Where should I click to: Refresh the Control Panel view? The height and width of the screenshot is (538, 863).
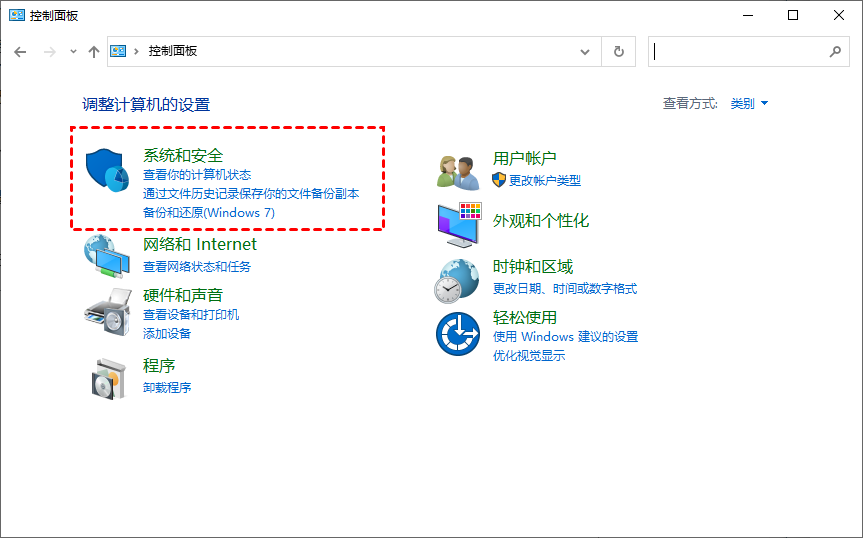[619, 52]
